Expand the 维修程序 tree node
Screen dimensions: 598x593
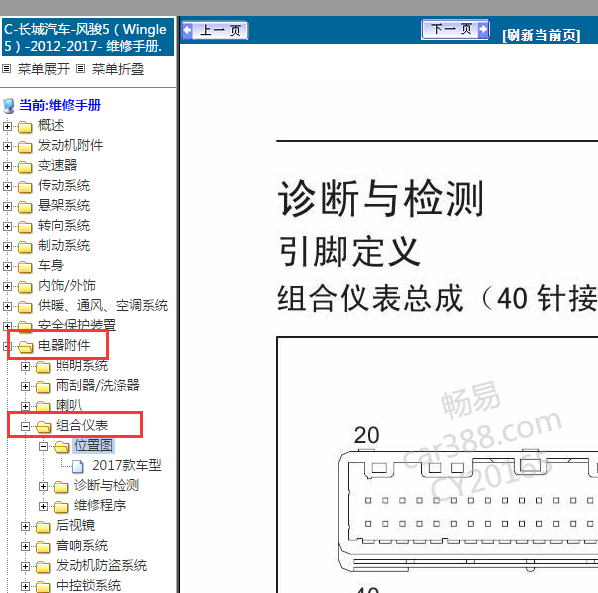pos(43,506)
